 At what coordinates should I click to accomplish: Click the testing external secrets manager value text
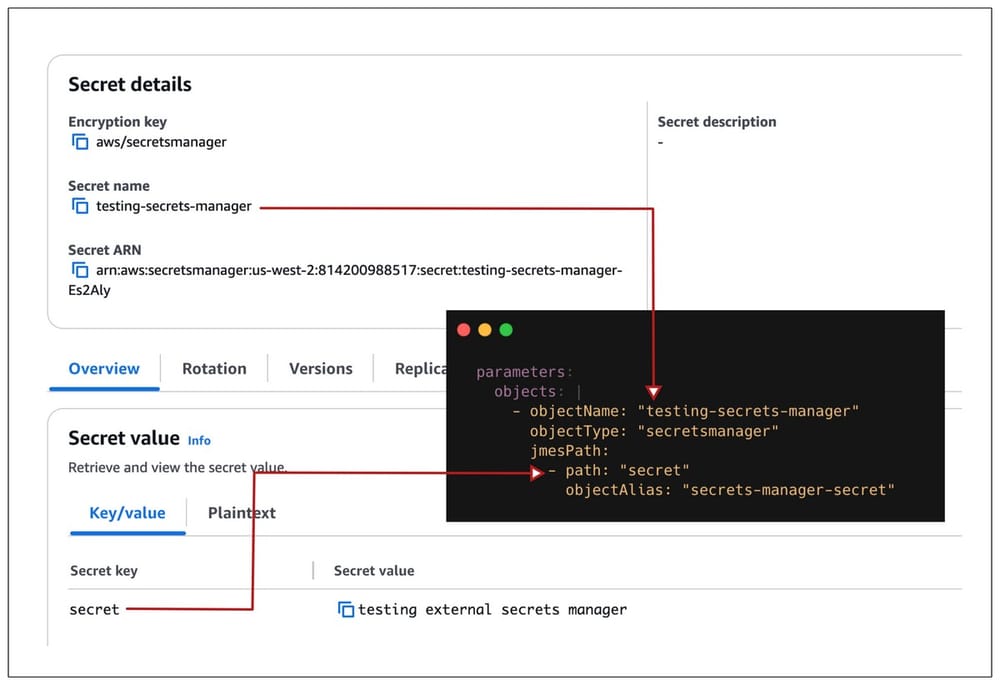(492, 609)
